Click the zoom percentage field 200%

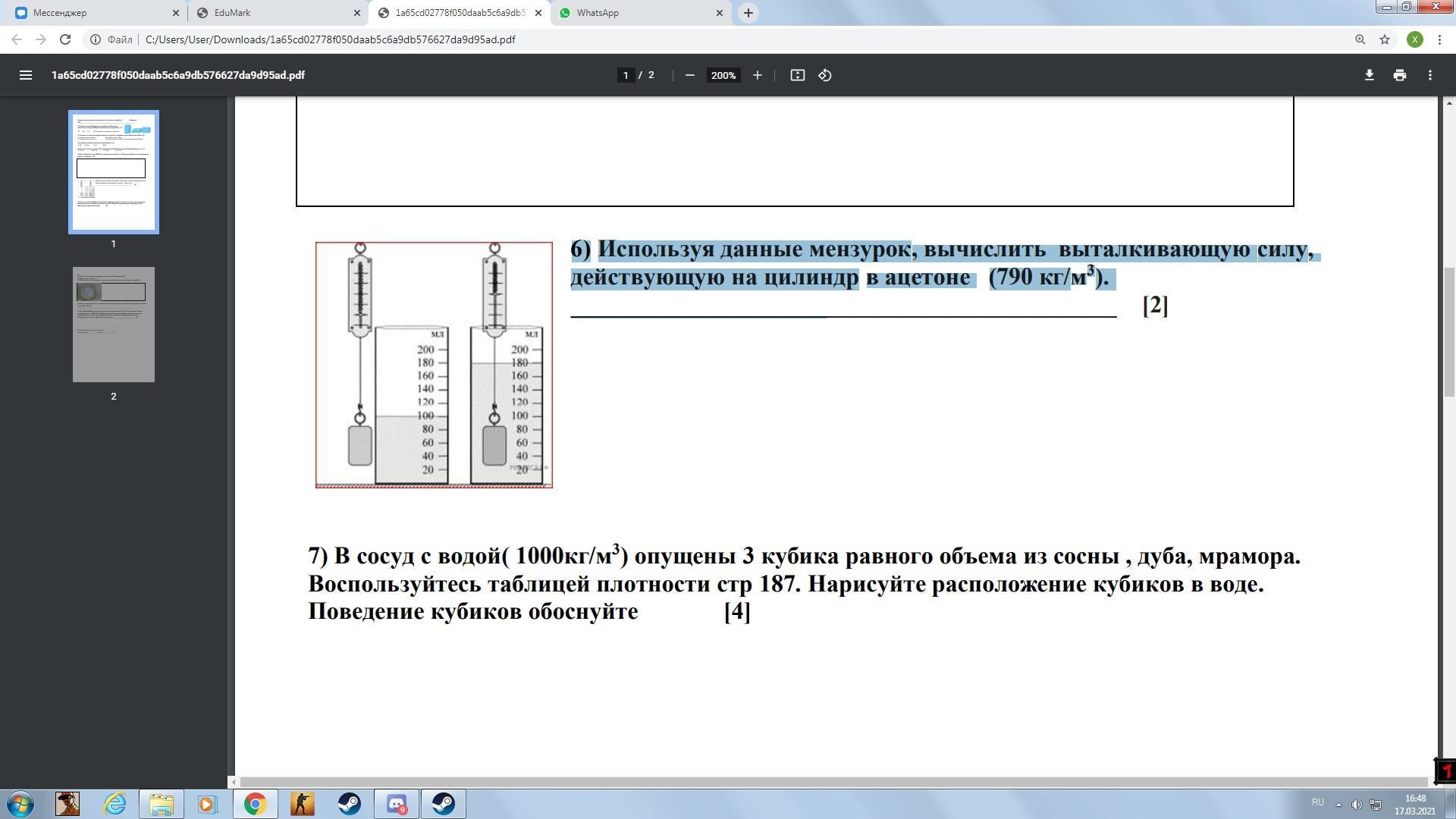(723, 75)
